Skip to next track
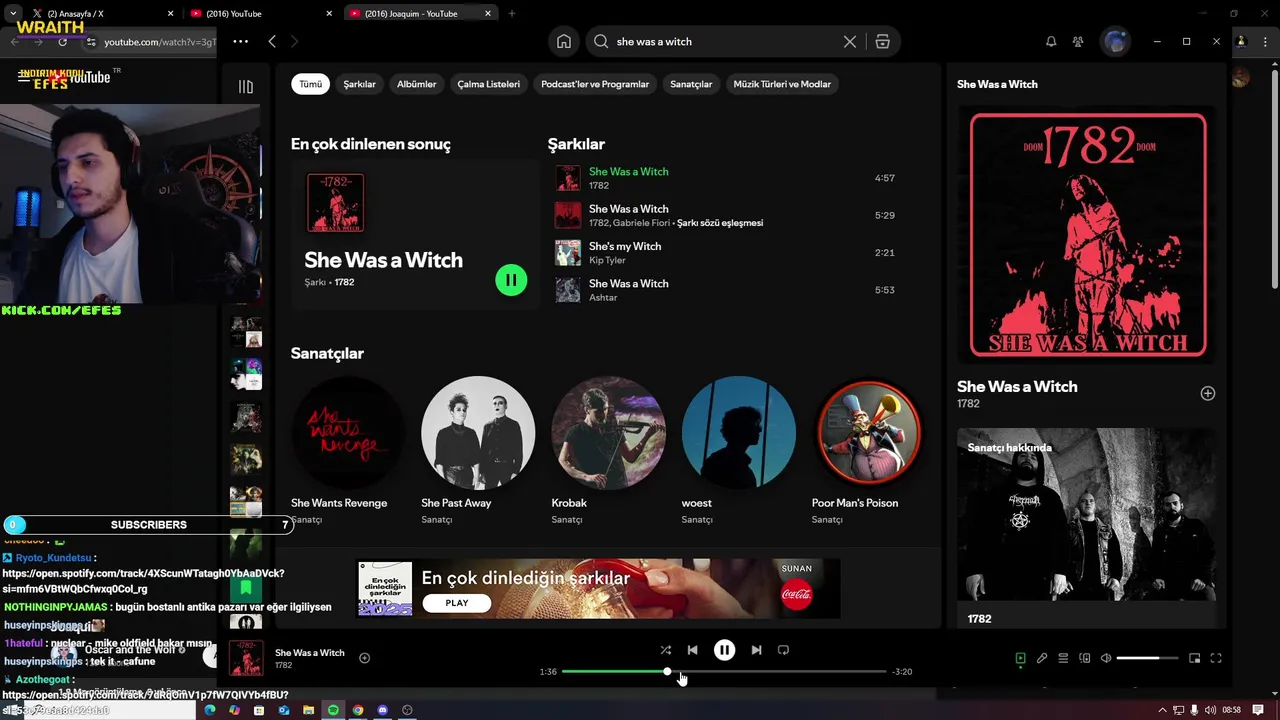The height and width of the screenshot is (720, 1280). (x=756, y=650)
